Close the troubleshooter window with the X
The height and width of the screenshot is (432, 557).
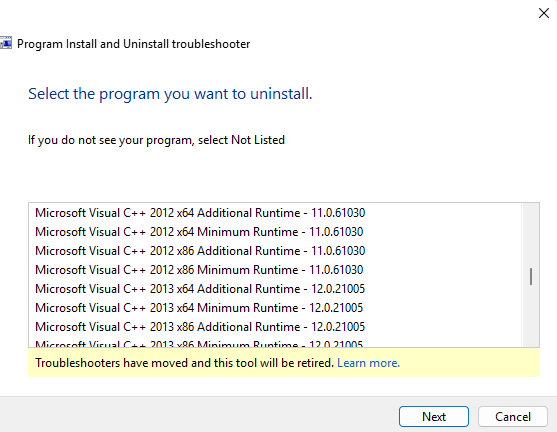point(544,13)
